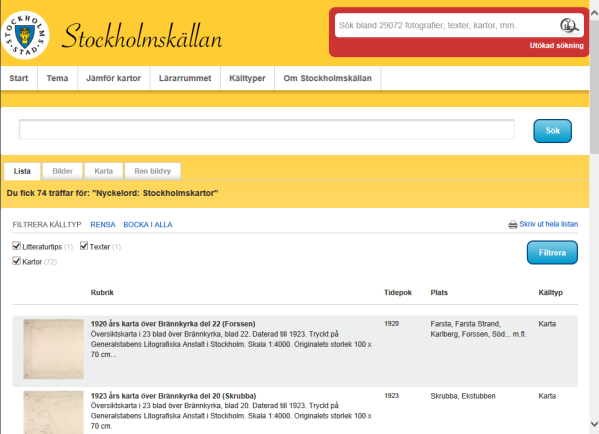Viewport: 599px width, 434px height.
Task: Open Utökad sökning advanced search
Action: (x=556, y=45)
